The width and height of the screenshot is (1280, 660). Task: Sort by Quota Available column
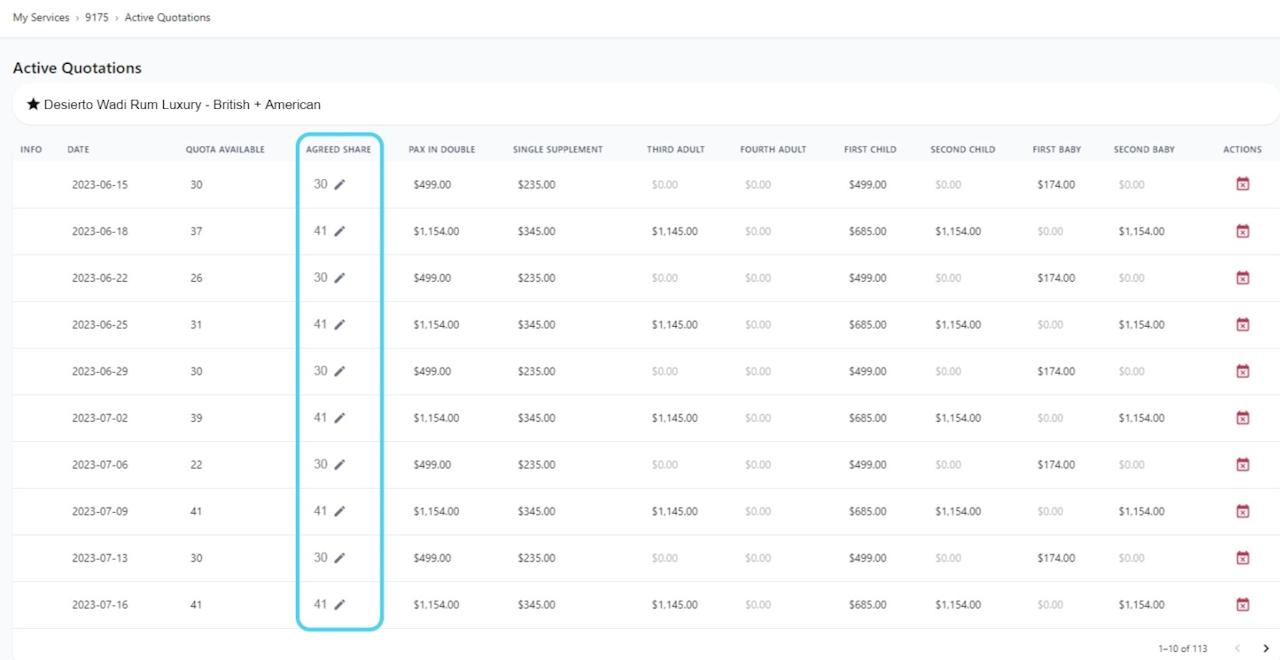[x=225, y=150]
